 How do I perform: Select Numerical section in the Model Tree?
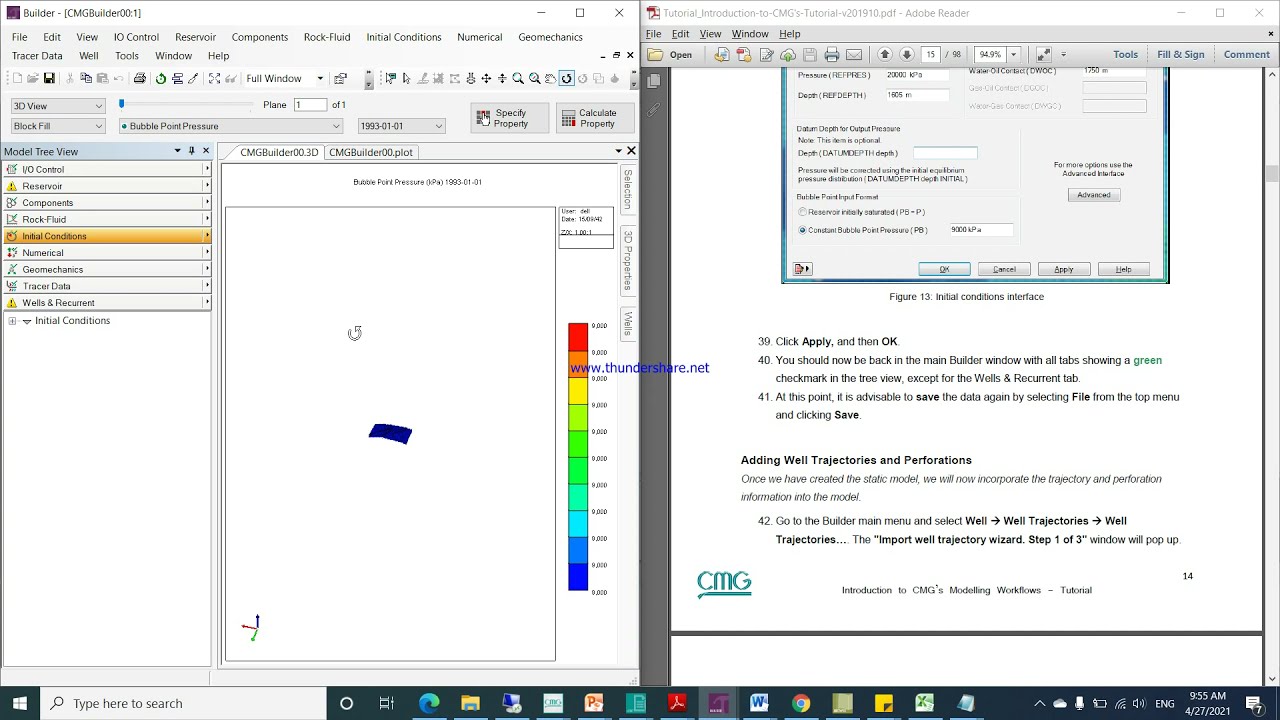pyautogui.click(x=106, y=253)
